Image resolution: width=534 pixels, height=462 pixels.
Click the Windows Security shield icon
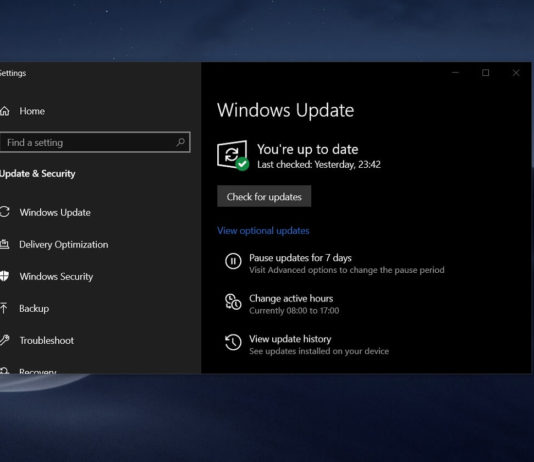(x=4, y=276)
